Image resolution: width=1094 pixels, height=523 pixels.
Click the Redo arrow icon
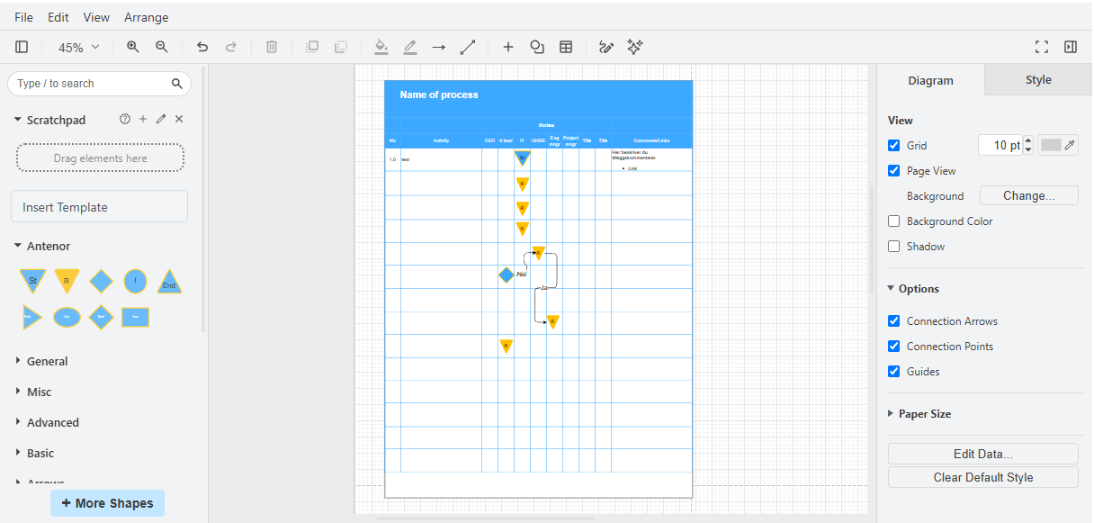[x=231, y=47]
